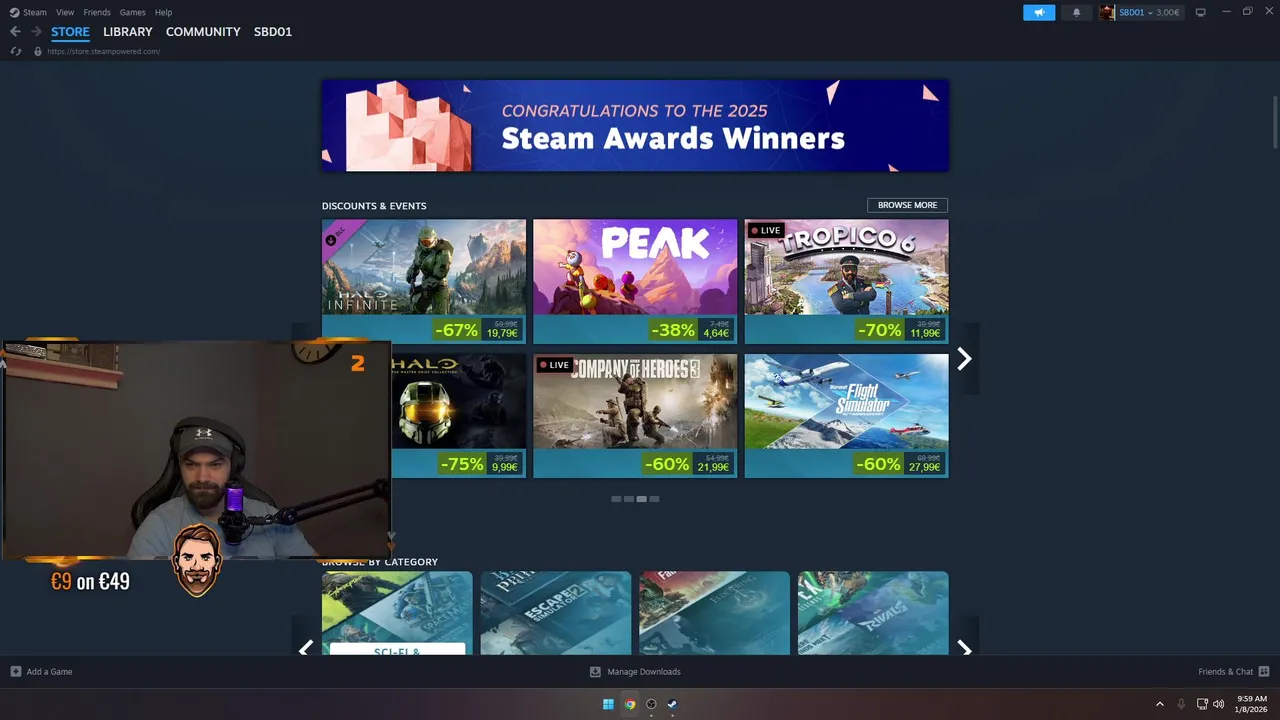
Task: Click the microphone tray icon
Action: point(1181,704)
